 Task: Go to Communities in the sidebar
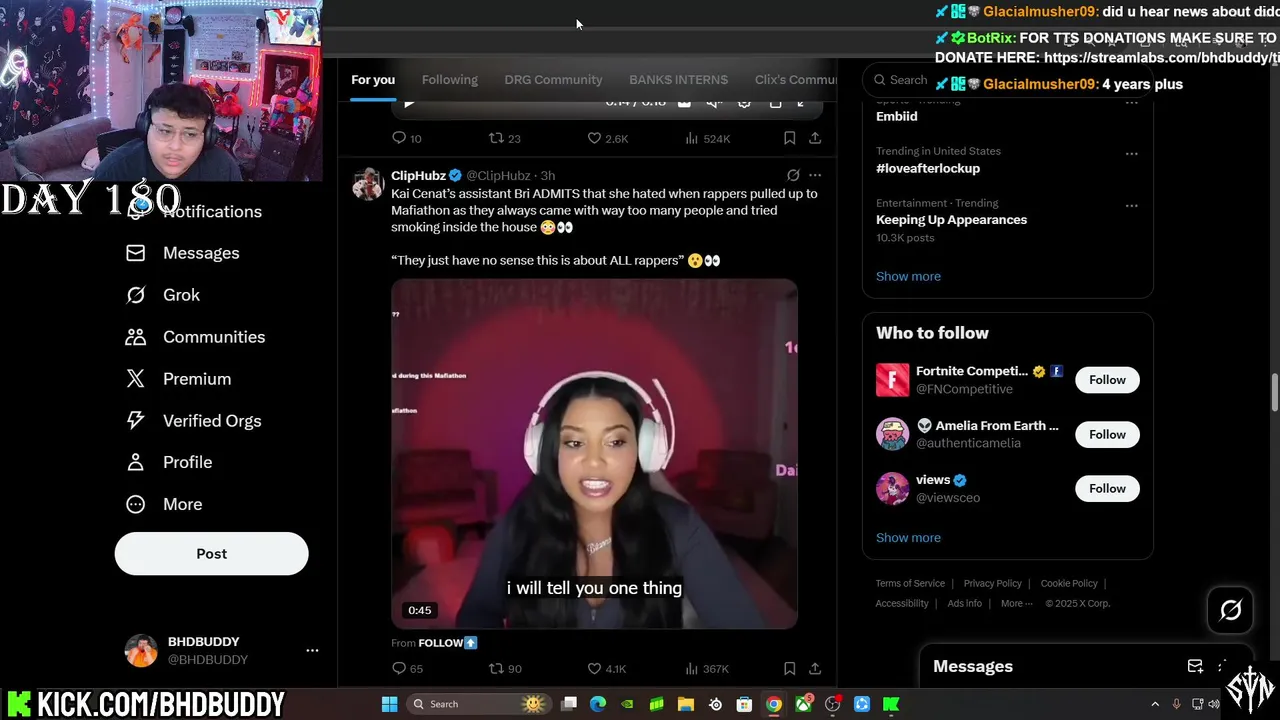[195, 337]
